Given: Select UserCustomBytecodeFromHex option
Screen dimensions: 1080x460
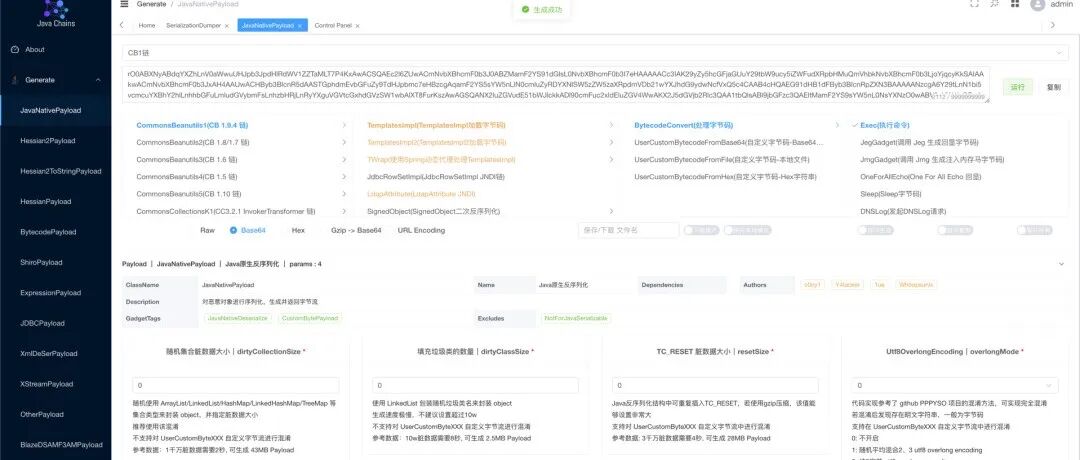Looking at the screenshot, I should (725, 177).
